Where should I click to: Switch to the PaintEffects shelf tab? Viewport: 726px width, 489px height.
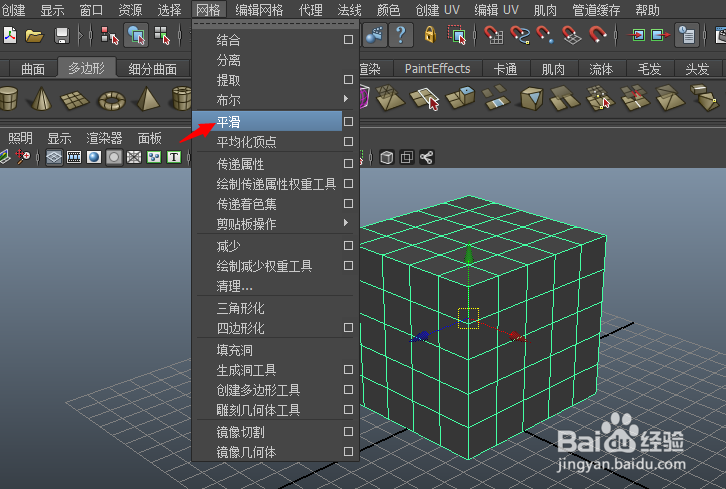(x=438, y=69)
